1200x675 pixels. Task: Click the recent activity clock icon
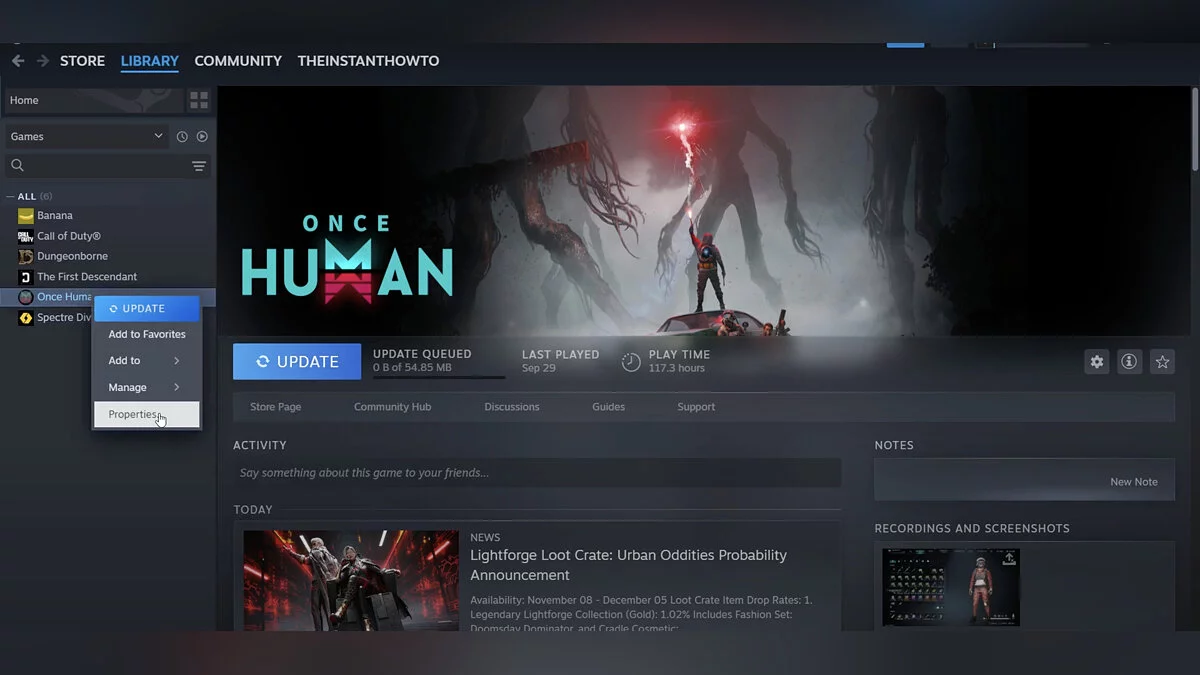point(182,137)
